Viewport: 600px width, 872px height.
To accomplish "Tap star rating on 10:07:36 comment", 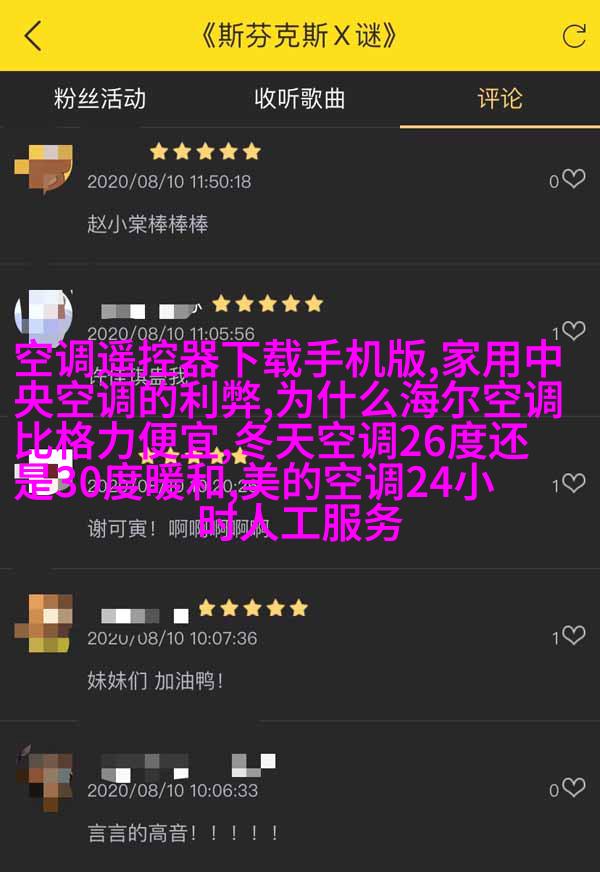I will [x=253, y=608].
